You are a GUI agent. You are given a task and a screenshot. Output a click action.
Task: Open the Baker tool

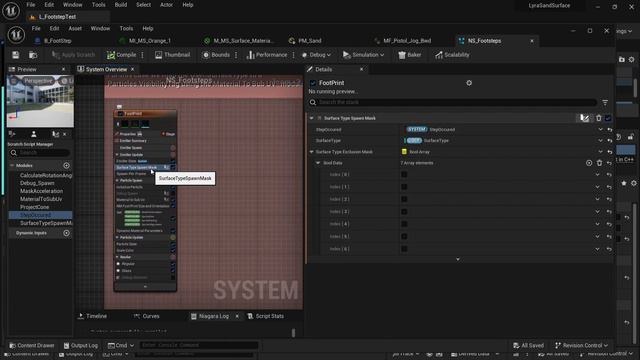[x=409, y=55]
